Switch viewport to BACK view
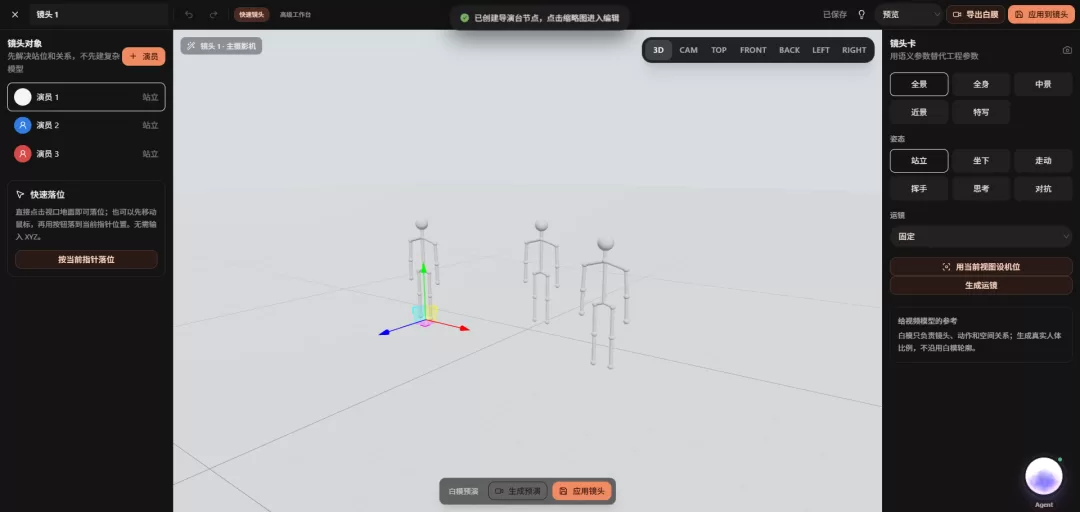Screen dimensions: 1080x512 point(789,50)
